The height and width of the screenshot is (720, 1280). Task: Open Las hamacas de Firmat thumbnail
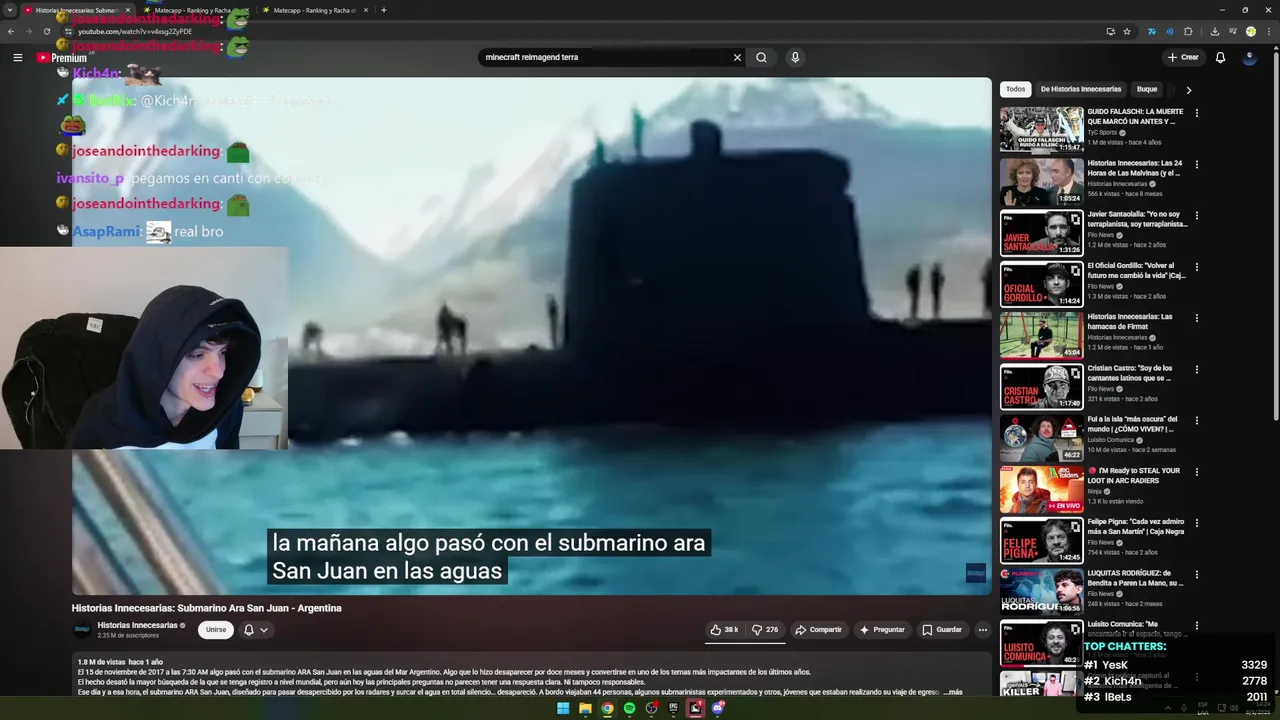(x=1041, y=335)
